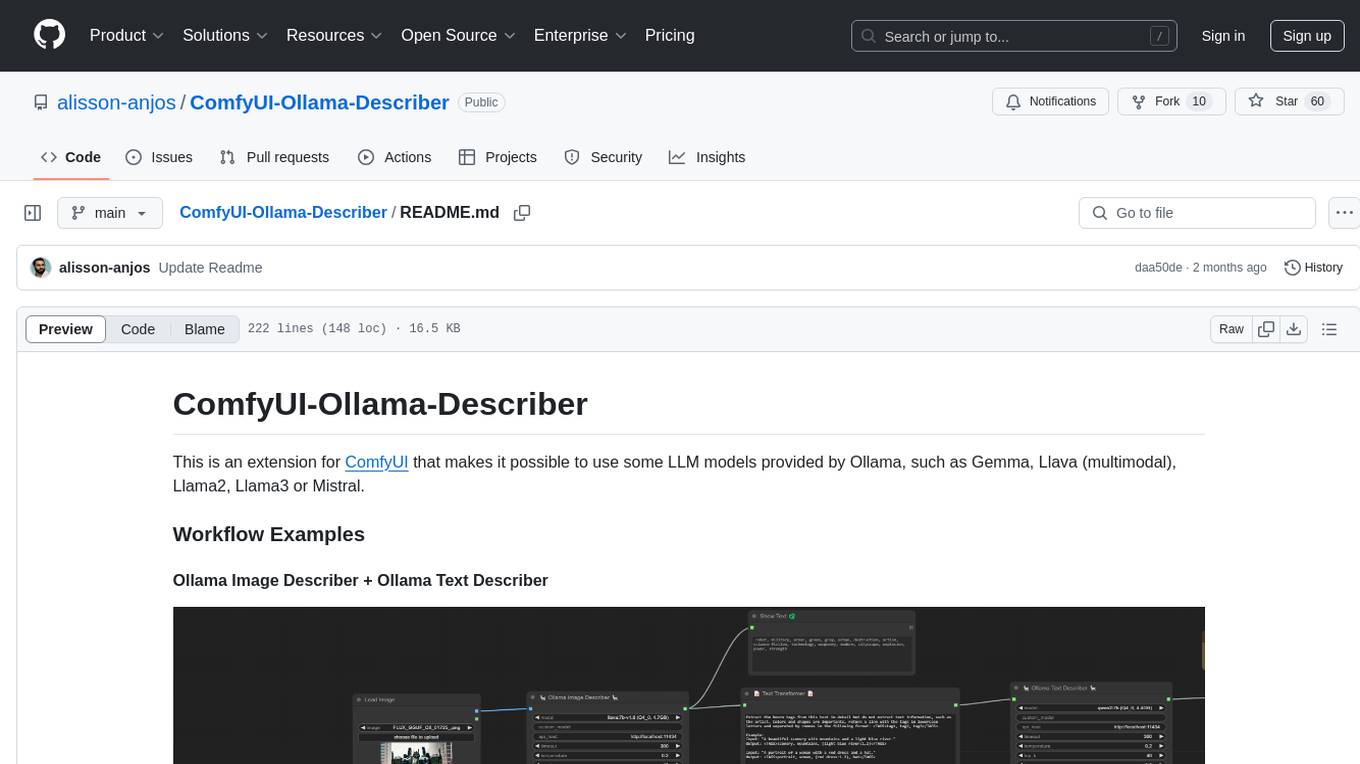
Task: Open the fork count 10
Action: point(1199,102)
